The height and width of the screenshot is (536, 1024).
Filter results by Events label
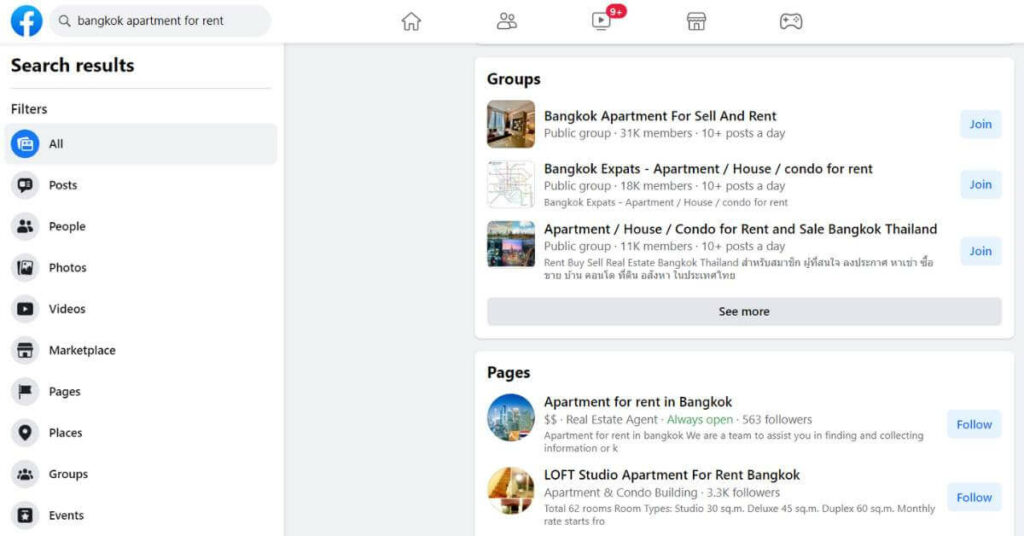[x=66, y=515]
